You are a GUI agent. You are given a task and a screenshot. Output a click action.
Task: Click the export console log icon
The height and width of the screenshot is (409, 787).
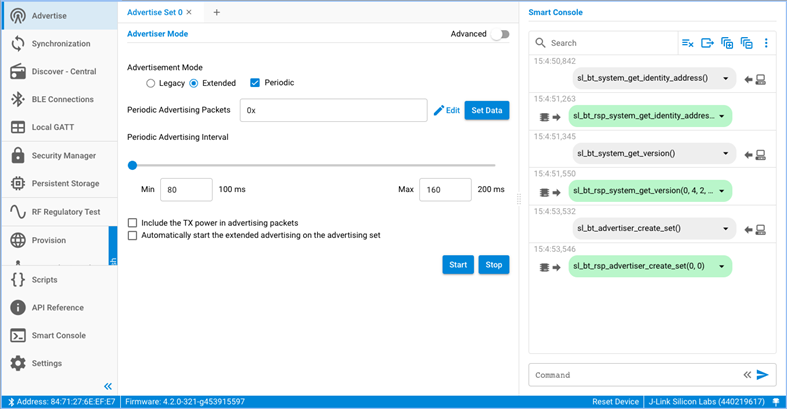(x=707, y=43)
